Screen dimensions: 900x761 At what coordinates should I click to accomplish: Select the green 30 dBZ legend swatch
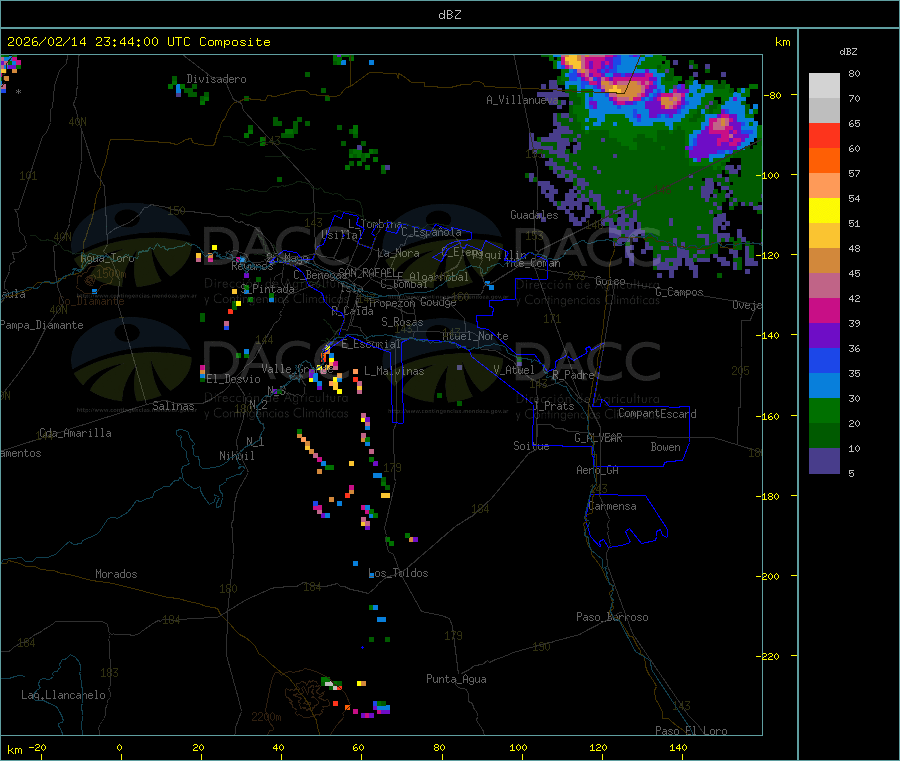pos(824,410)
